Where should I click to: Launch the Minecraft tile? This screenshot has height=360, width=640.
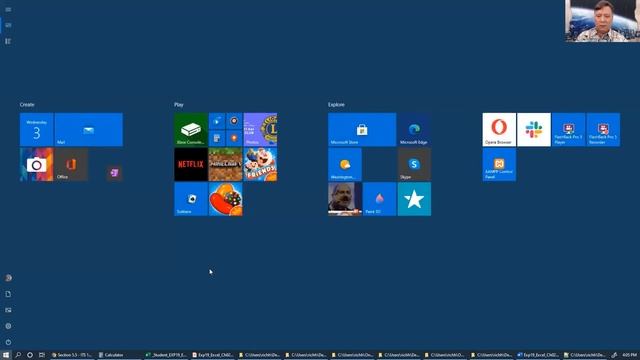225,164
